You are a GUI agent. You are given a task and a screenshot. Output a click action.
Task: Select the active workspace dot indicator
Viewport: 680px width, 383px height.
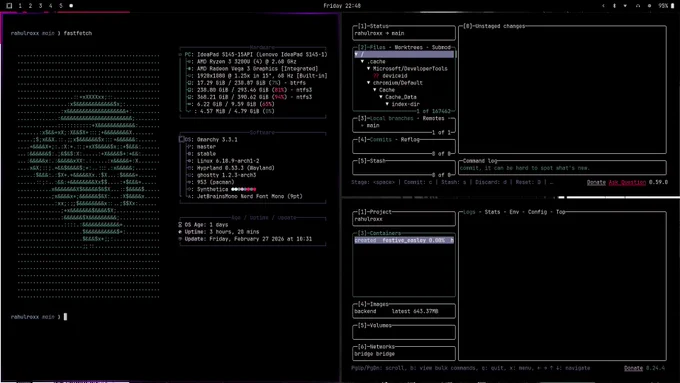pyautogui.click(x=71, y=6)
